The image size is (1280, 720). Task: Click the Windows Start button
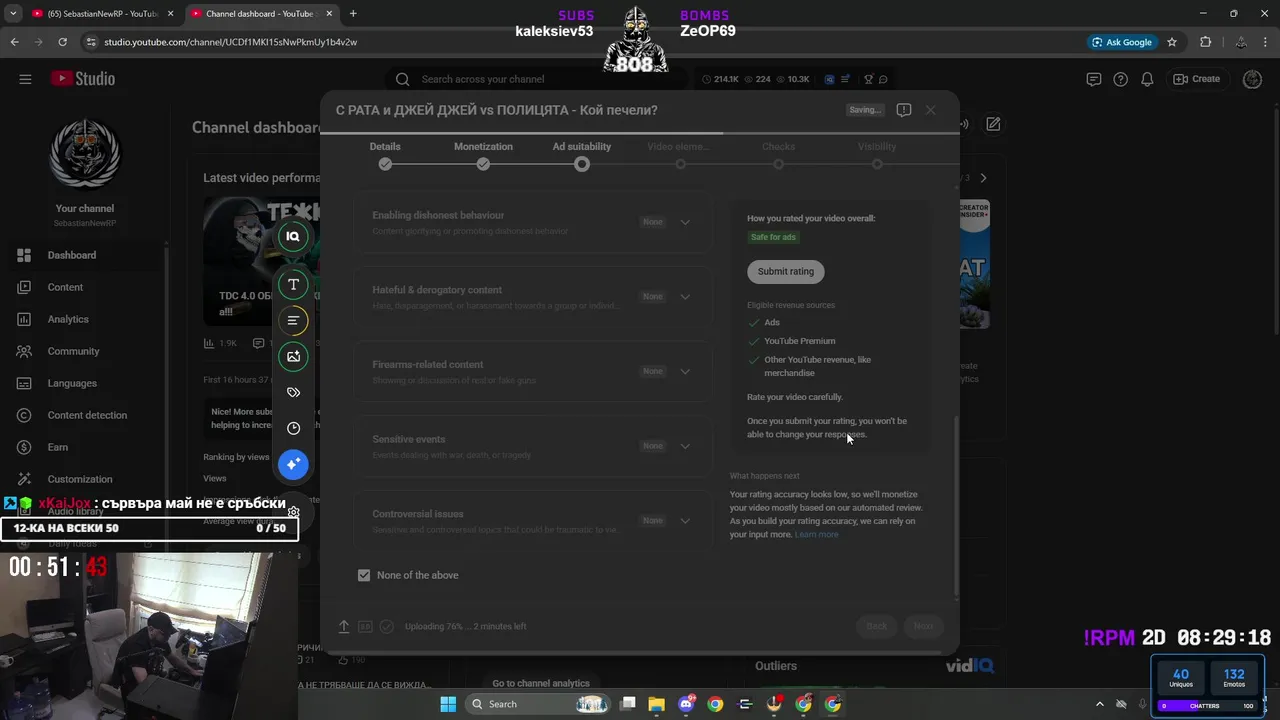[x=447, y=704]
